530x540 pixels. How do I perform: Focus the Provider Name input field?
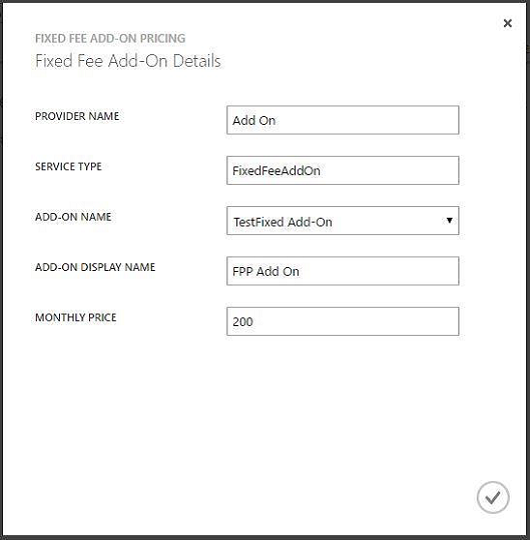[343, 120]
